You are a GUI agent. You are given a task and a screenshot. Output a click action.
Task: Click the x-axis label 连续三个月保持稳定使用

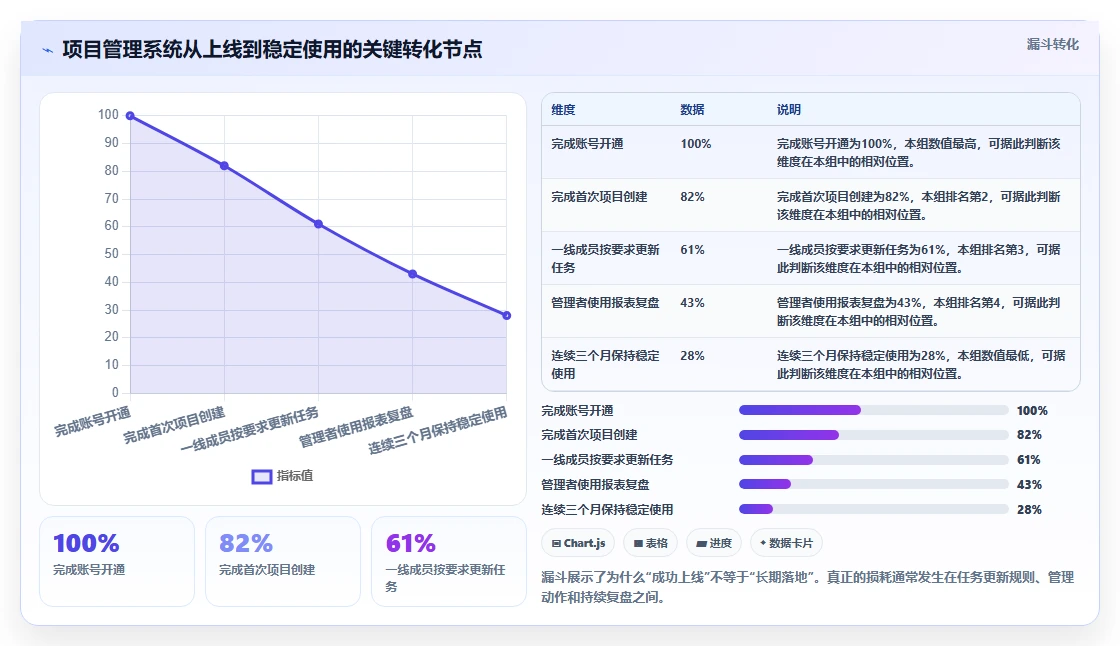[438, 430]
